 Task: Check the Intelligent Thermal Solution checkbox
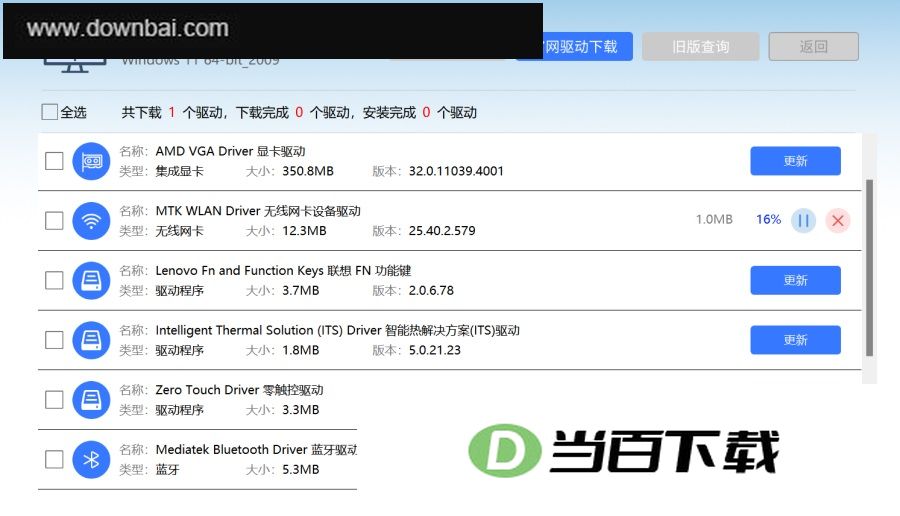[x=54, y=340]
